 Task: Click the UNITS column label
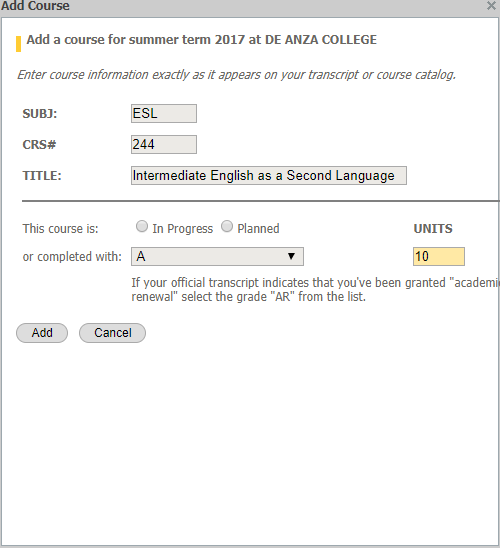pos(433,229)
